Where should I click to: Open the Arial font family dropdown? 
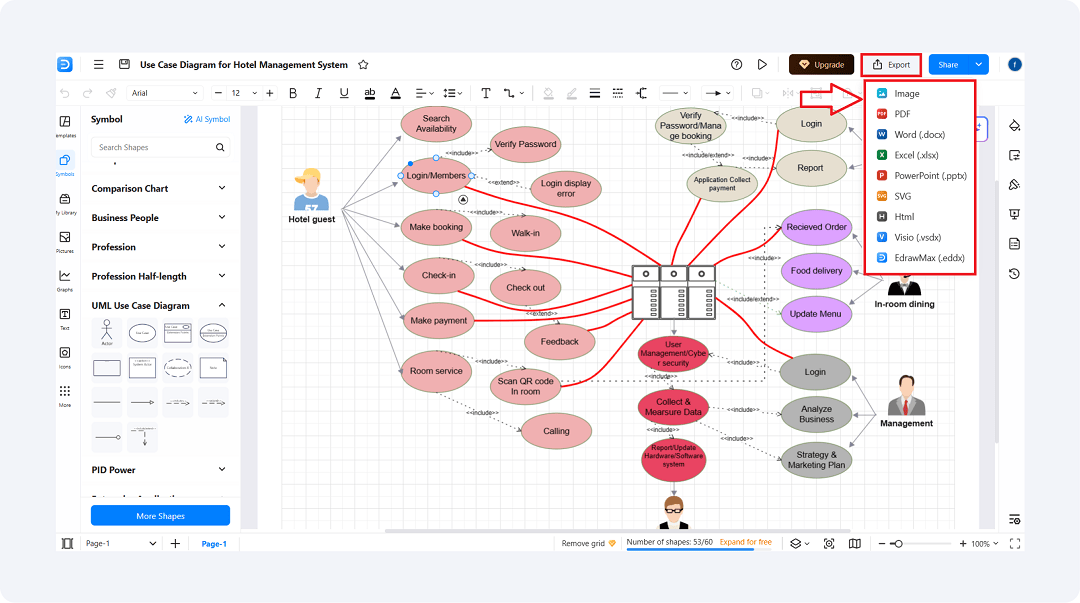[165, 93]
